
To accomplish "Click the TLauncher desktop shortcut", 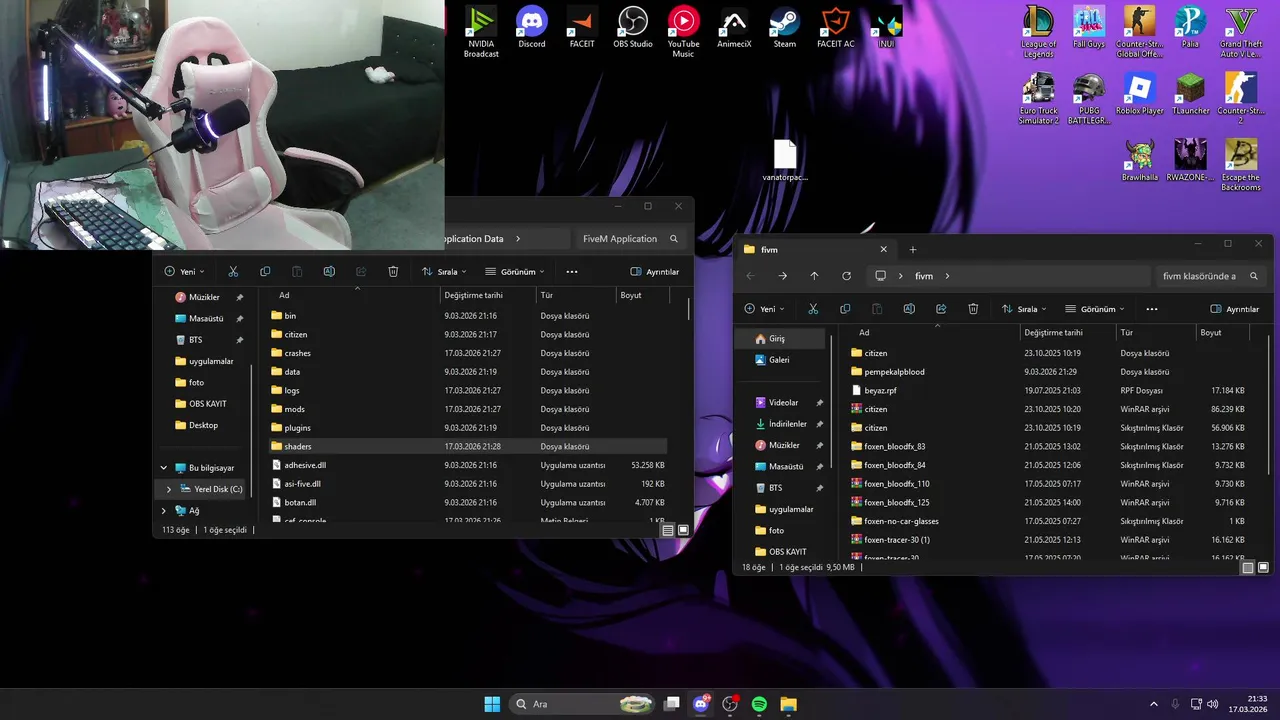I will [1190, 95].
